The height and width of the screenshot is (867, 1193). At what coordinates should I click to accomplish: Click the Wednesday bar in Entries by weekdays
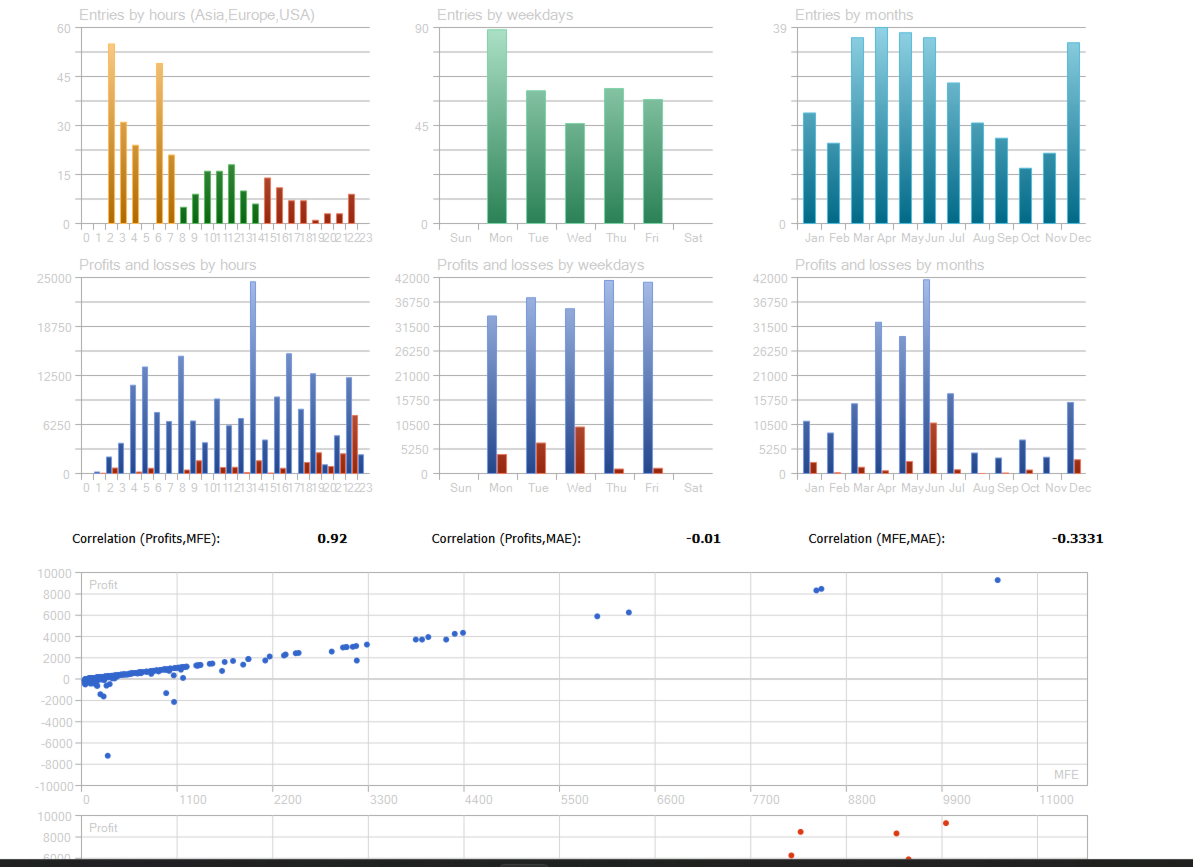point(575,173)
